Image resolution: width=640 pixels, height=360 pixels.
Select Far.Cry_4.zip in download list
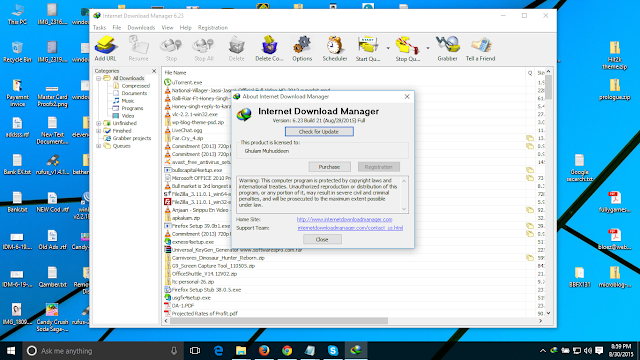pyautogui.click(x=187, y=138)
